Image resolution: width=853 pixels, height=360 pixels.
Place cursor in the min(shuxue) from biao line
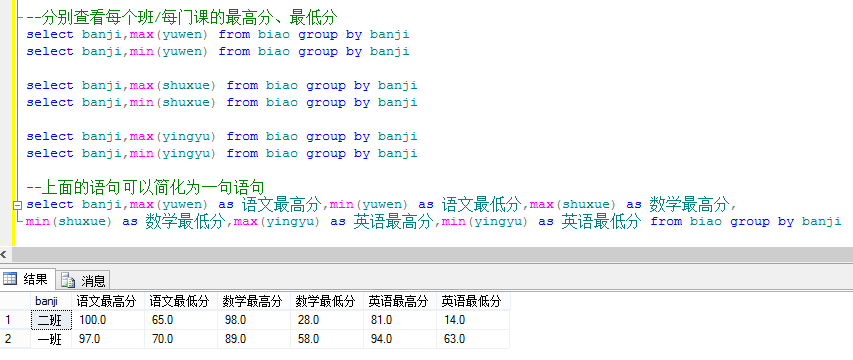coord(221,102)
